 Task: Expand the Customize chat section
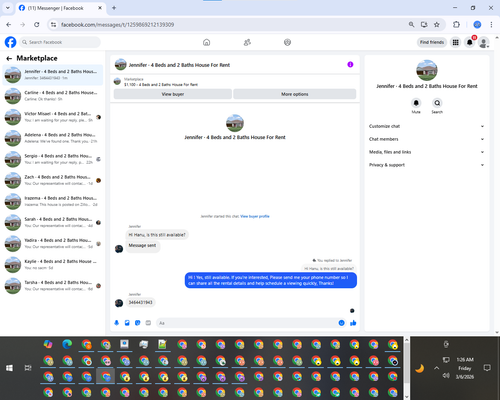coord(427,126)
